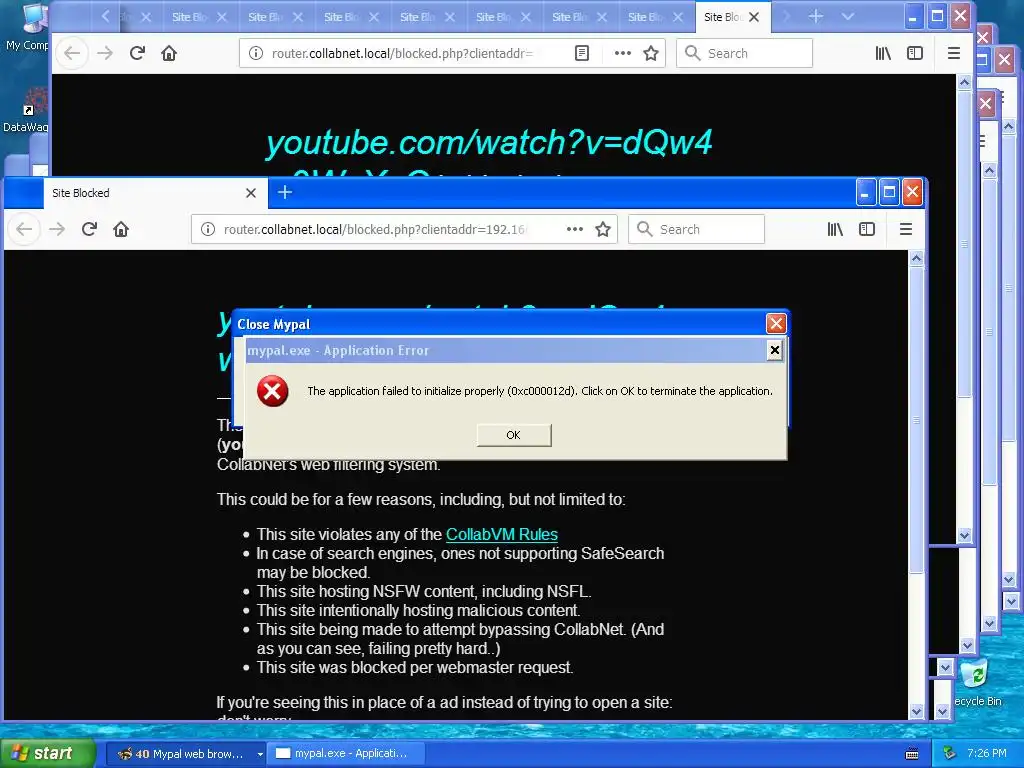Toggle sidebar icon in the rear browser window
This screenshot has width=1024, height=768.
pos(915,54)
